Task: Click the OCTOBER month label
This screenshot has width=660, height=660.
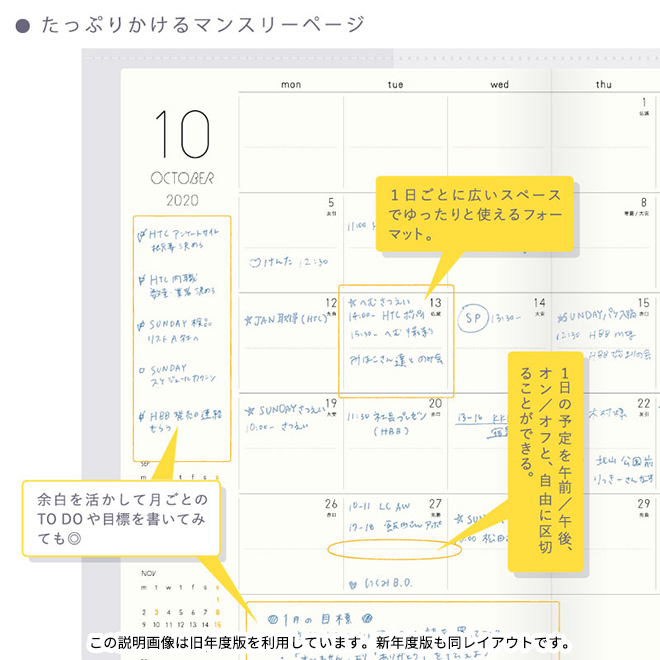Action: pyautogui.click(x=181, y=178)
